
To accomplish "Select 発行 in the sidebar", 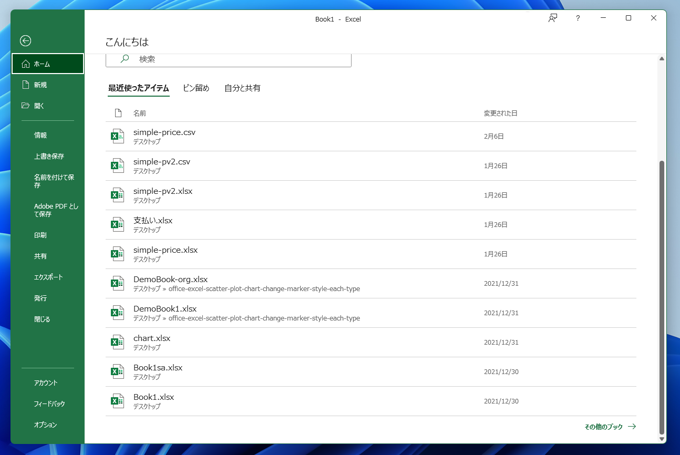I will tap(40, 298).
